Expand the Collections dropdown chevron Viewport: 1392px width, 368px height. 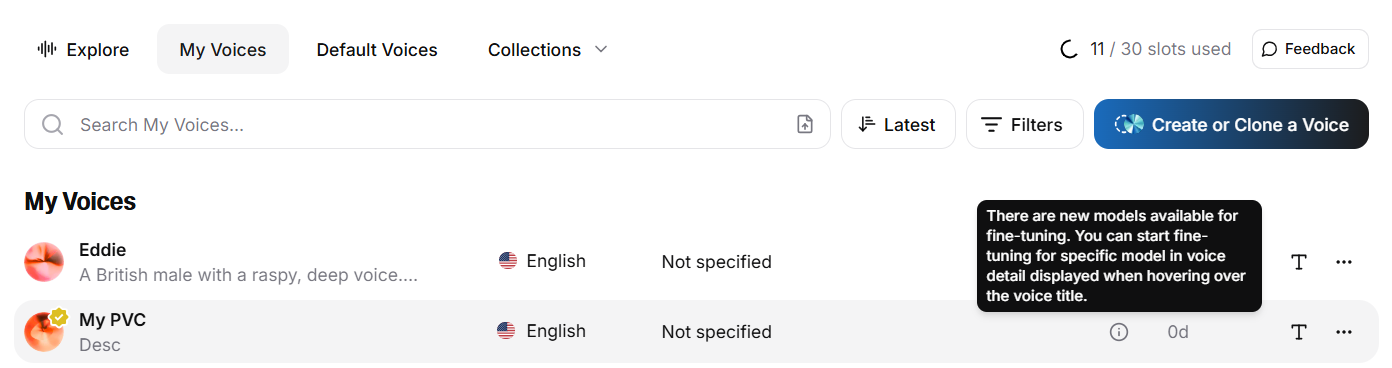(601, 49)
